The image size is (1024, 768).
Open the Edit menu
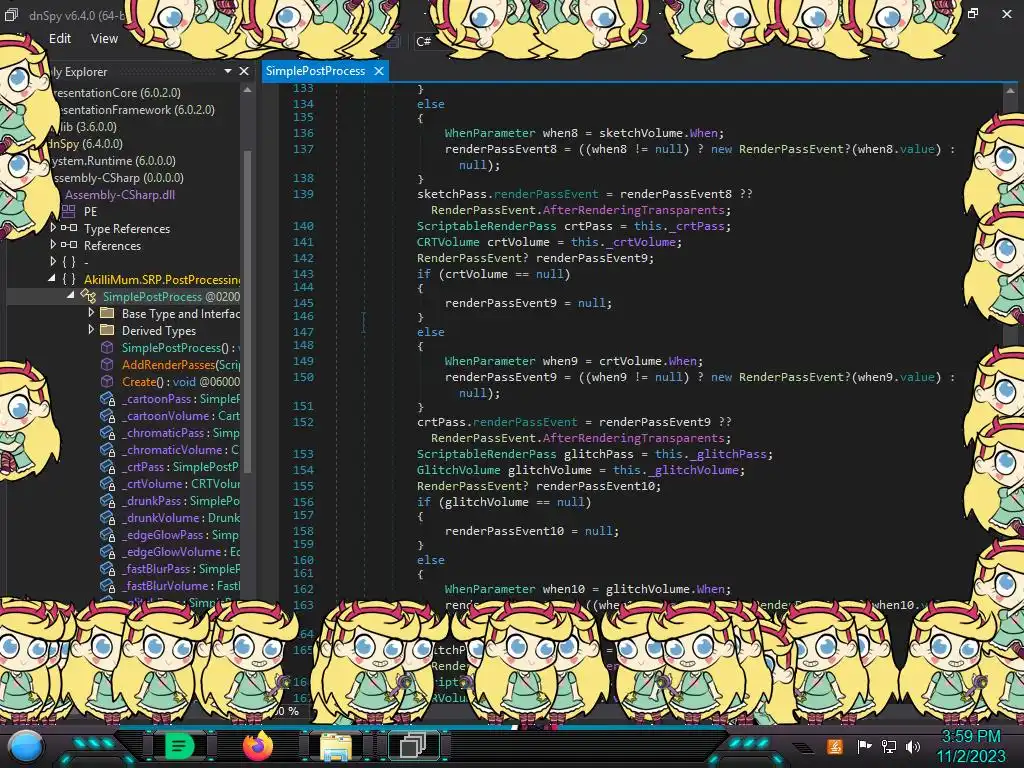pos(59,39)
